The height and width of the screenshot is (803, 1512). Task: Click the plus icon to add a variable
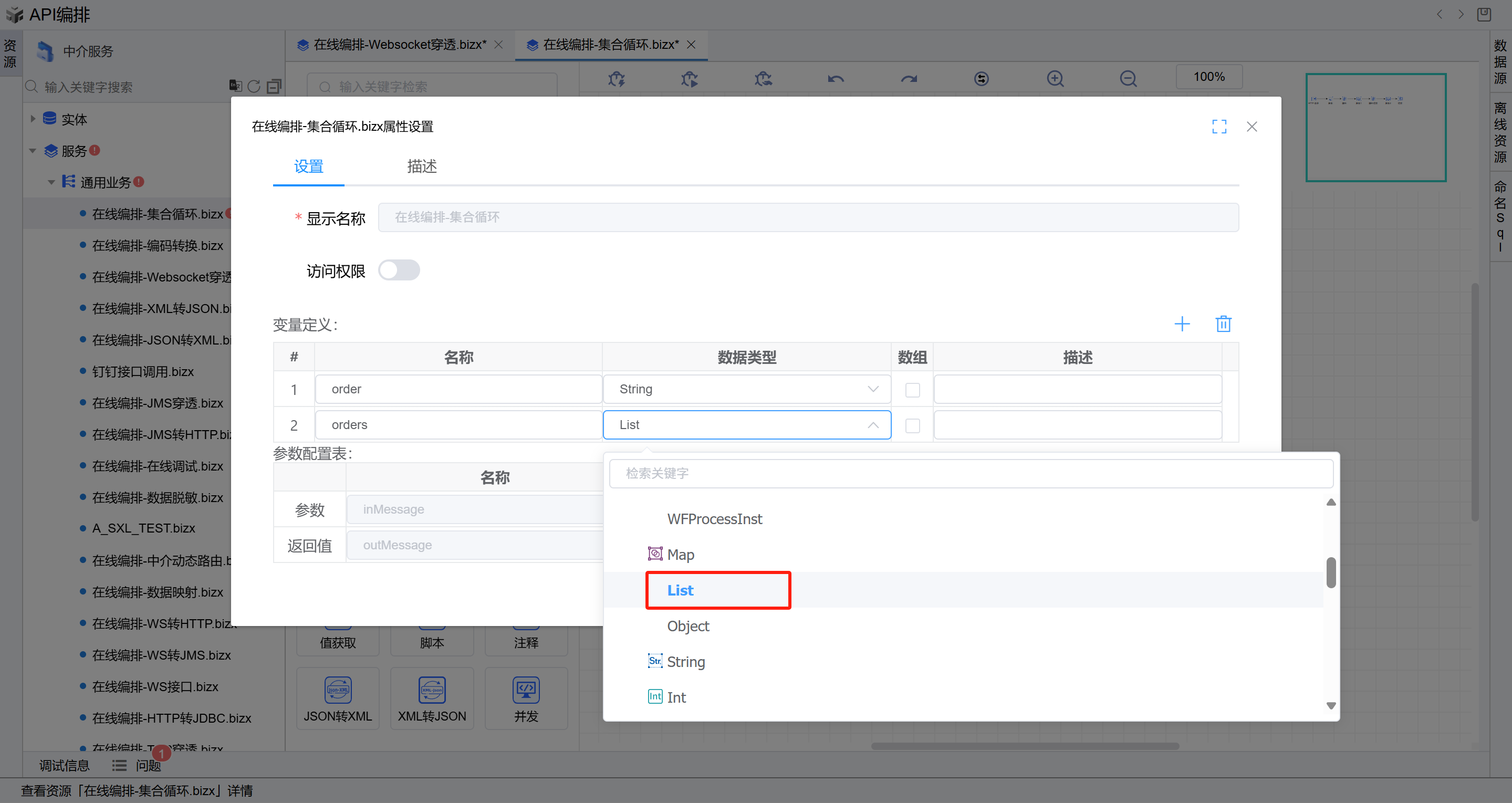[1182, 324]
